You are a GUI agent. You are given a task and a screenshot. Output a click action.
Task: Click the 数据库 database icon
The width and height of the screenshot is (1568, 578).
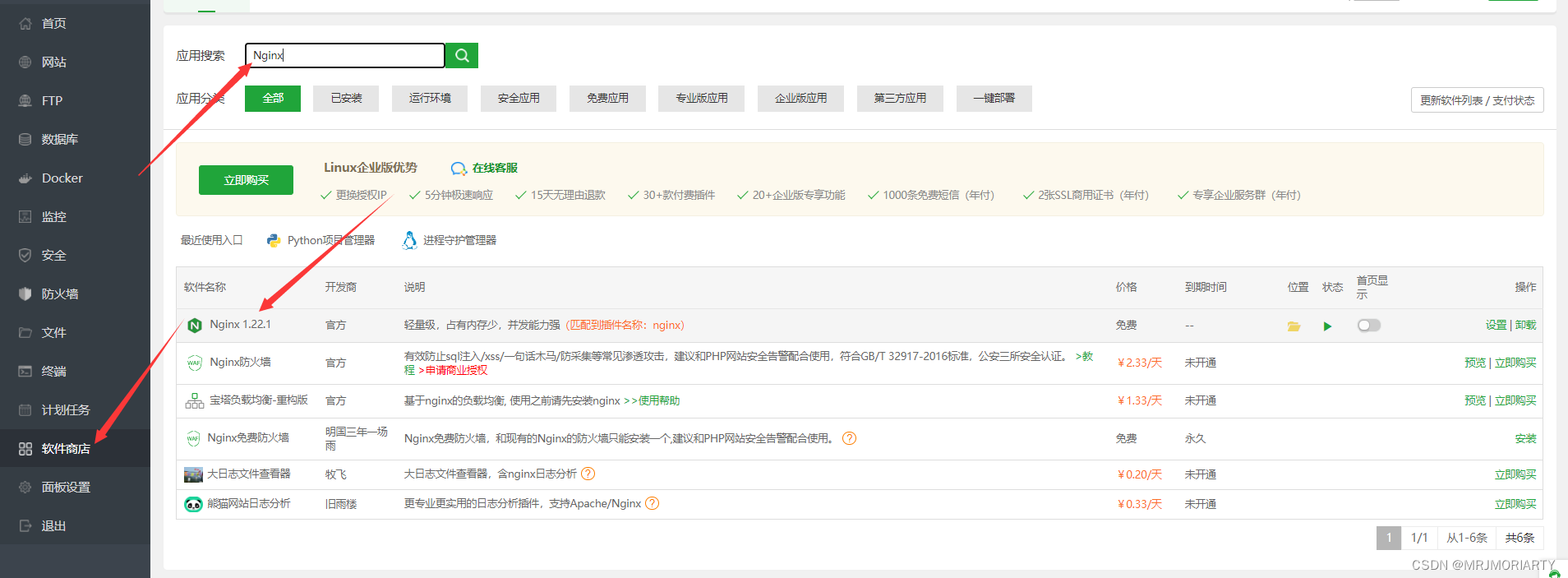tap(25, 140)
